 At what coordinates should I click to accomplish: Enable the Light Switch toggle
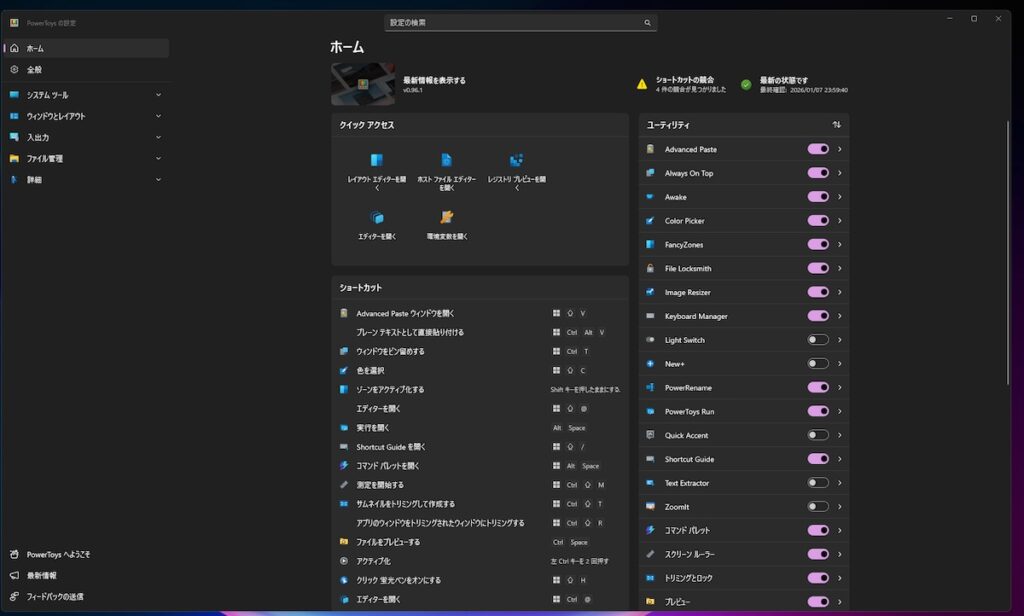click(818, 340)
